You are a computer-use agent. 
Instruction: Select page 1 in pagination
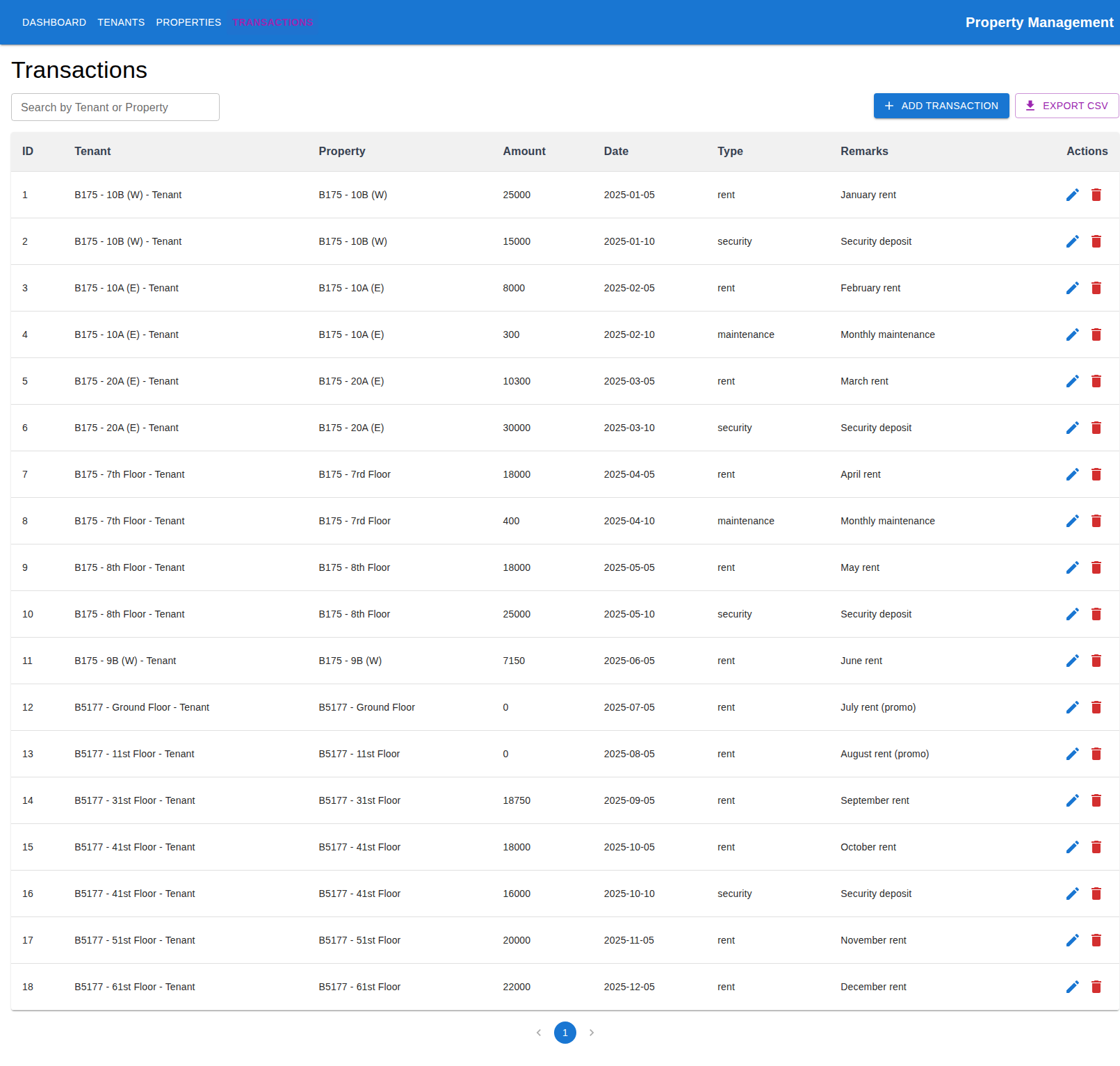(565, 1033)
